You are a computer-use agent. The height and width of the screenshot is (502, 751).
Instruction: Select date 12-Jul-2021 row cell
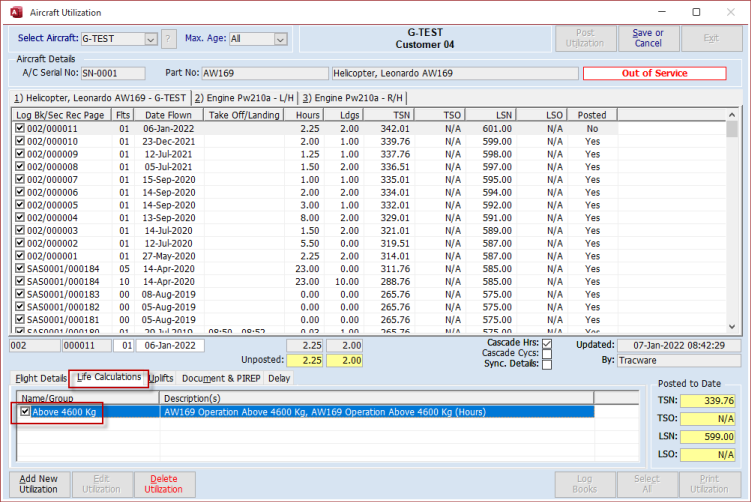pos(169,154)
